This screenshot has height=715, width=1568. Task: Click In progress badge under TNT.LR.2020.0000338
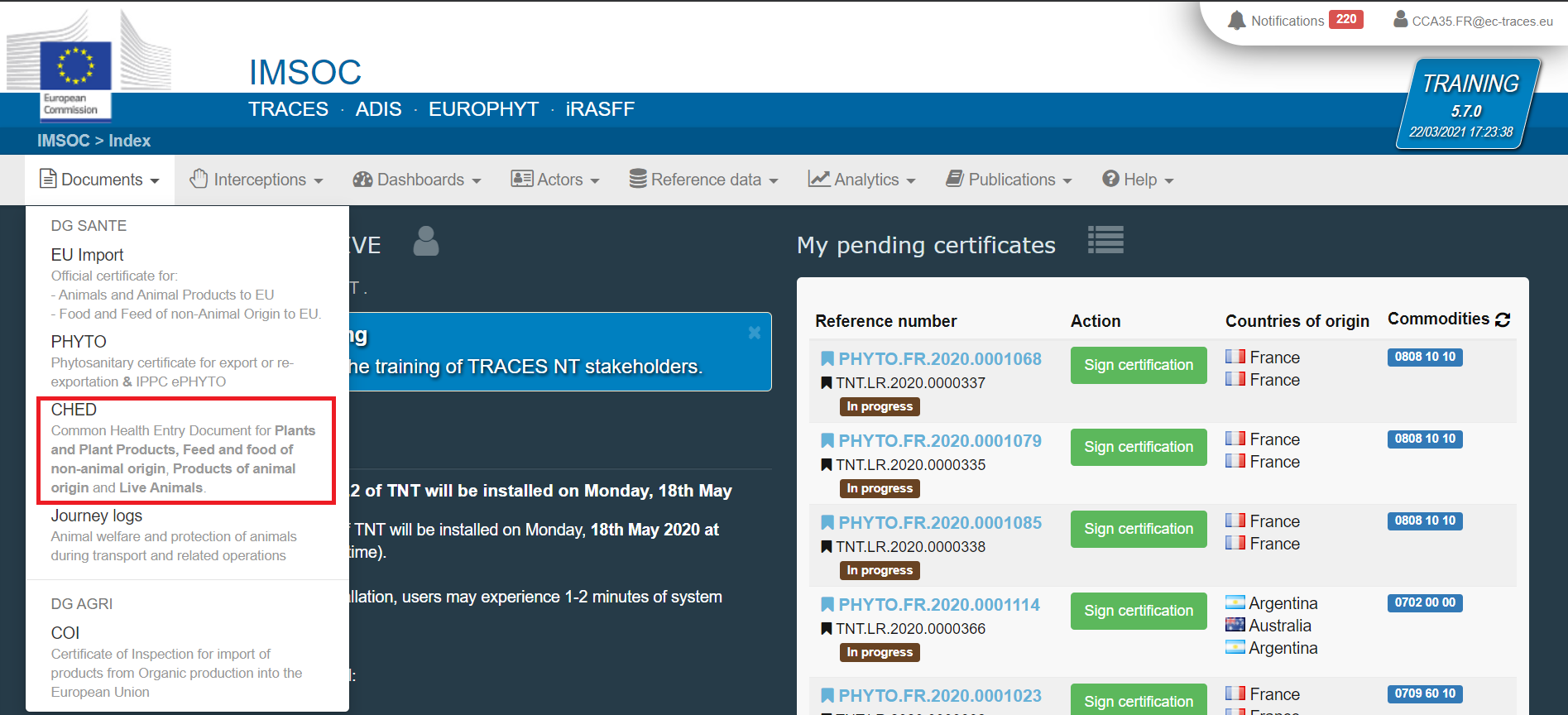pyautogui.click(x=880, y=570)
